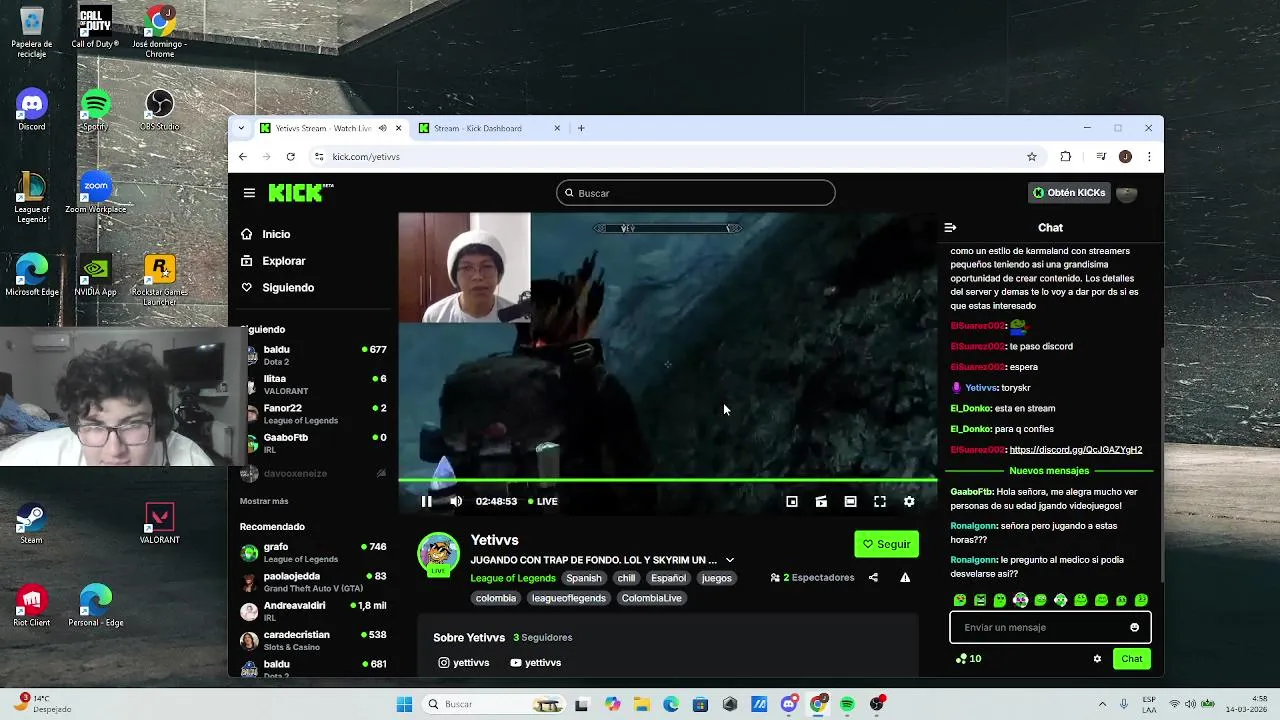Viewport: 1280px width, 720px height.
Task: Open the hamburger menu beside KICK logo
Action: coord(249,193)
